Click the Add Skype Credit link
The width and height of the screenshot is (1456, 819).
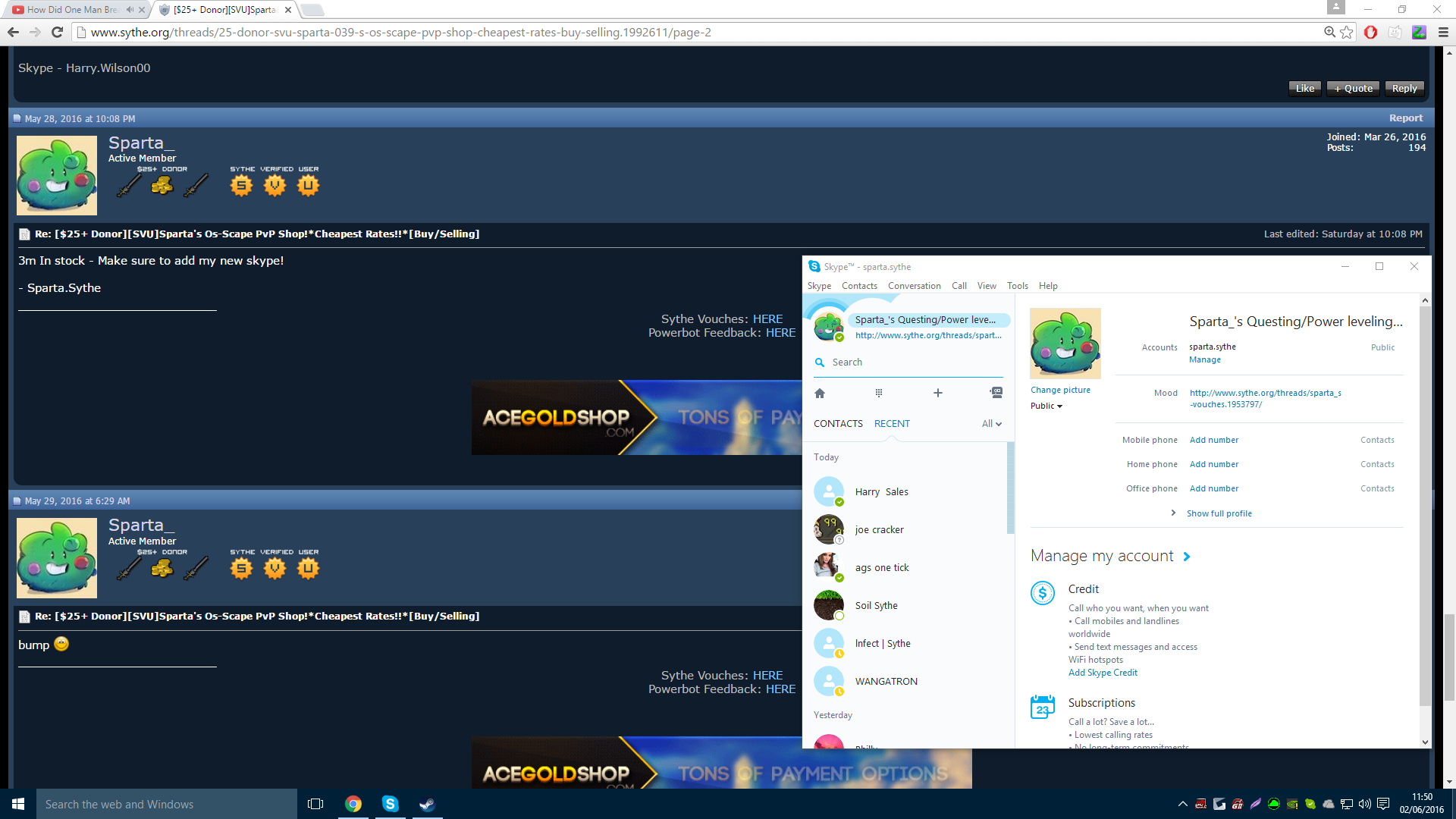pos(1103,673)
